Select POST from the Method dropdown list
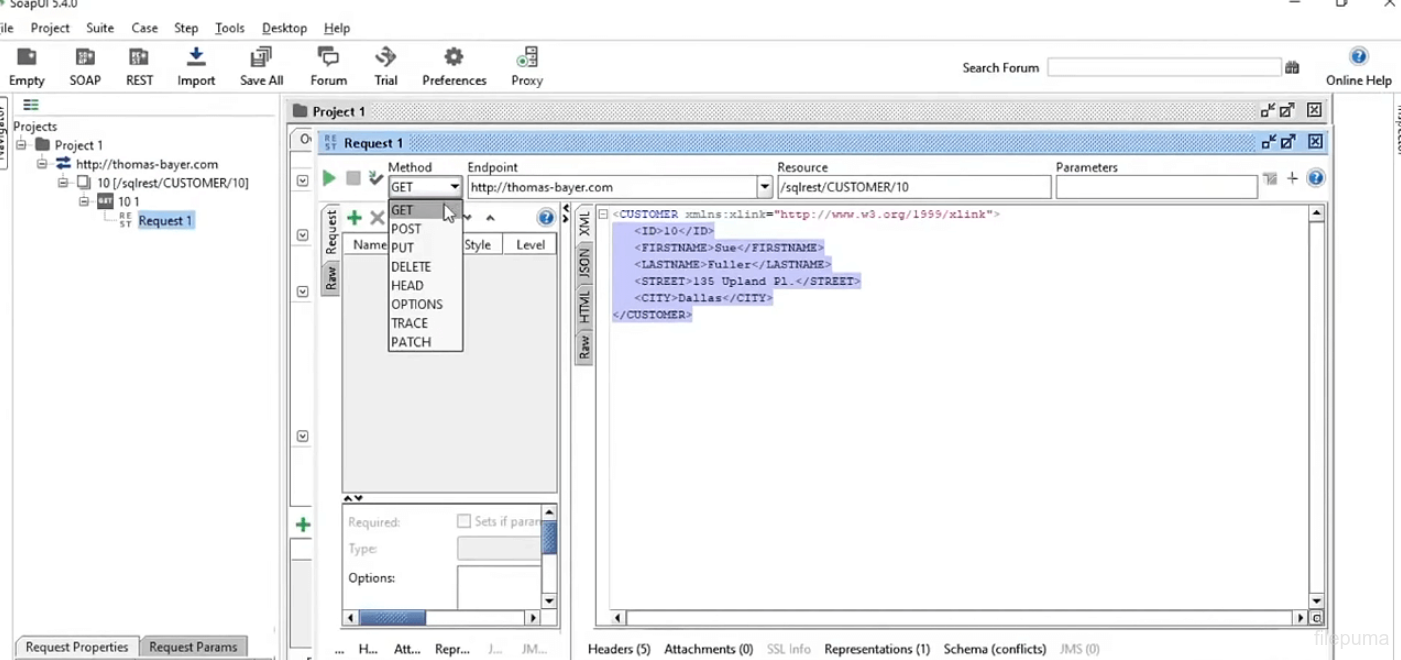 [x=407, y=229]
